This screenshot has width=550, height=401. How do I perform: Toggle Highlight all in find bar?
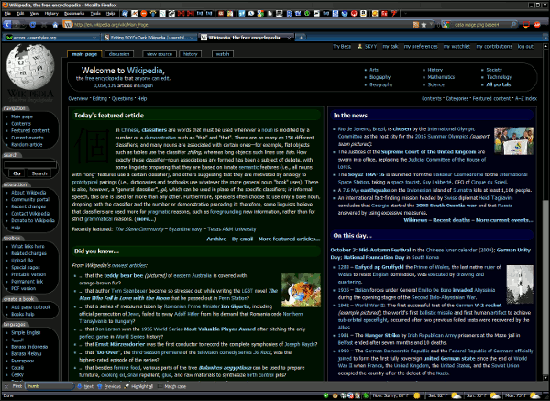click(139, 386)
